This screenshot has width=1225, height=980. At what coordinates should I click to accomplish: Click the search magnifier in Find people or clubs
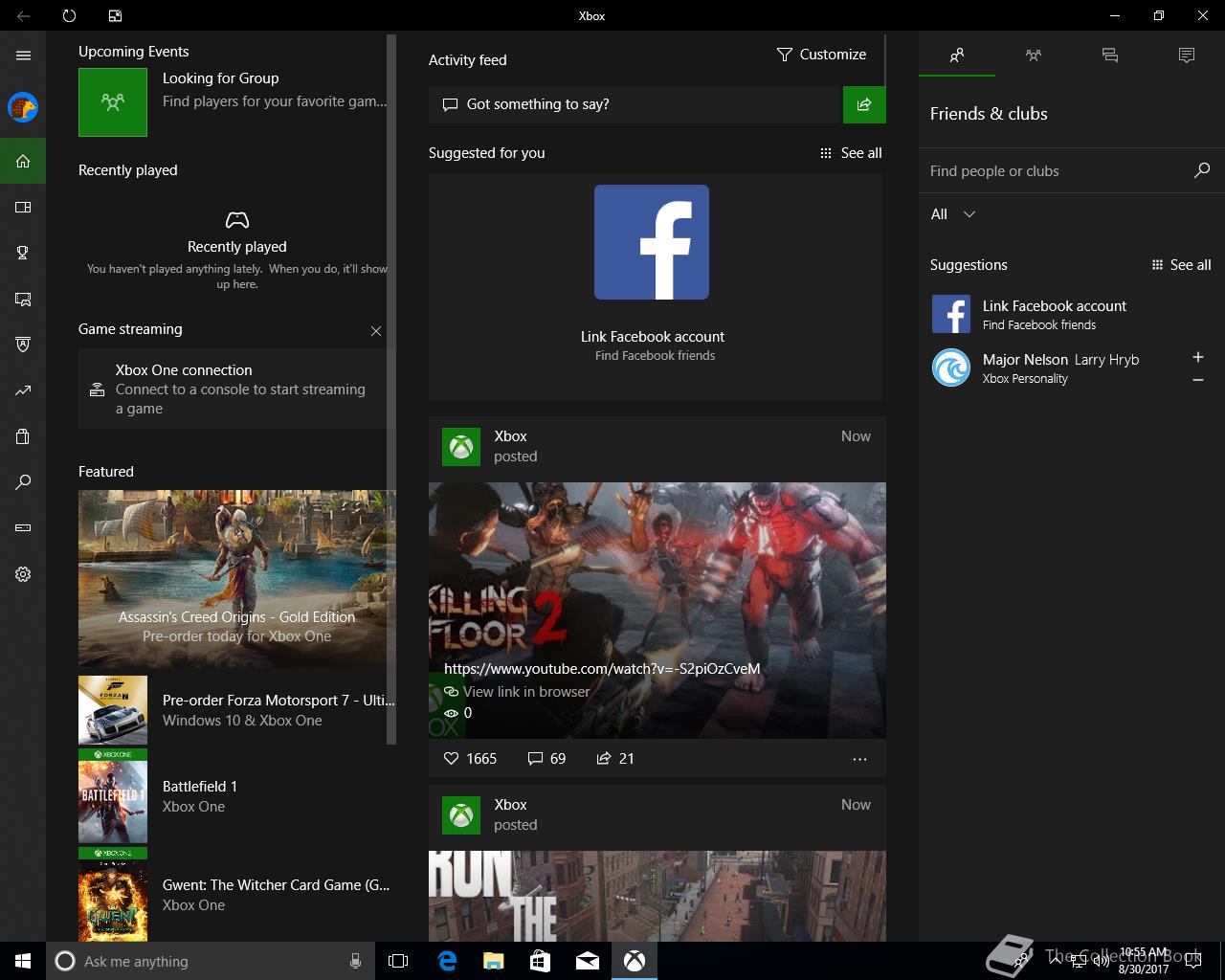point(1202,170)
